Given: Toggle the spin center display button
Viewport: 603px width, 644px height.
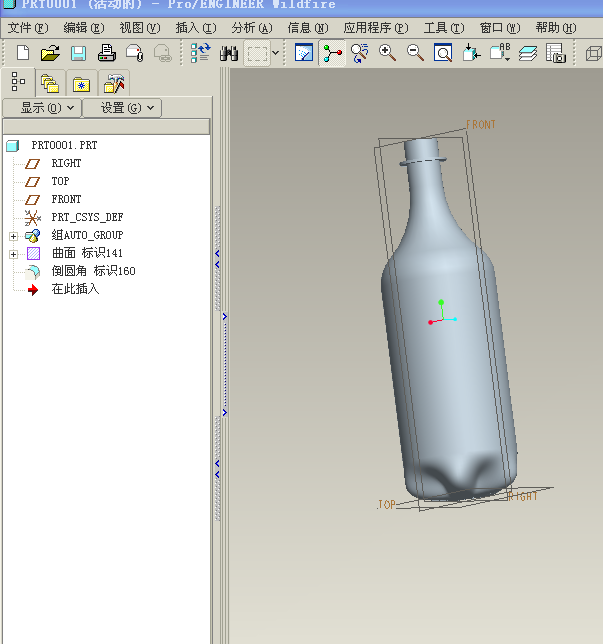Looking at the screenshot, I should click(x=332, y=53).
